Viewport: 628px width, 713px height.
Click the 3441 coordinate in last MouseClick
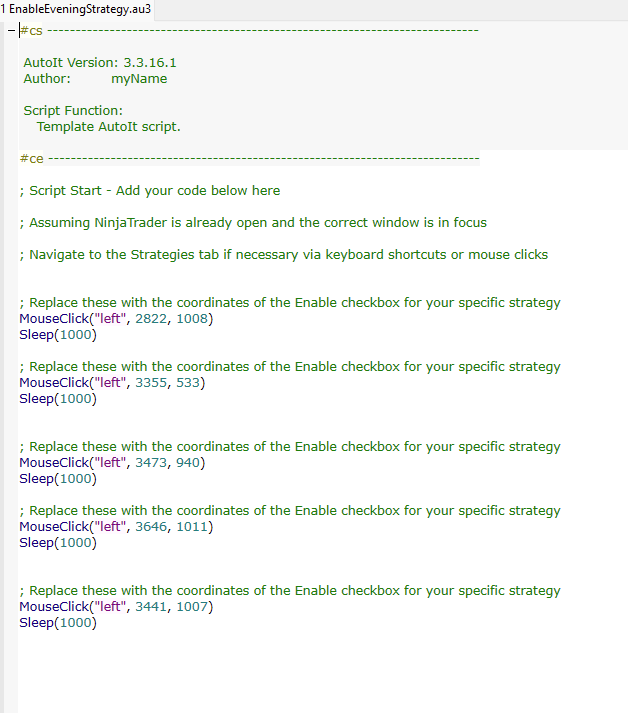(152, 607)
